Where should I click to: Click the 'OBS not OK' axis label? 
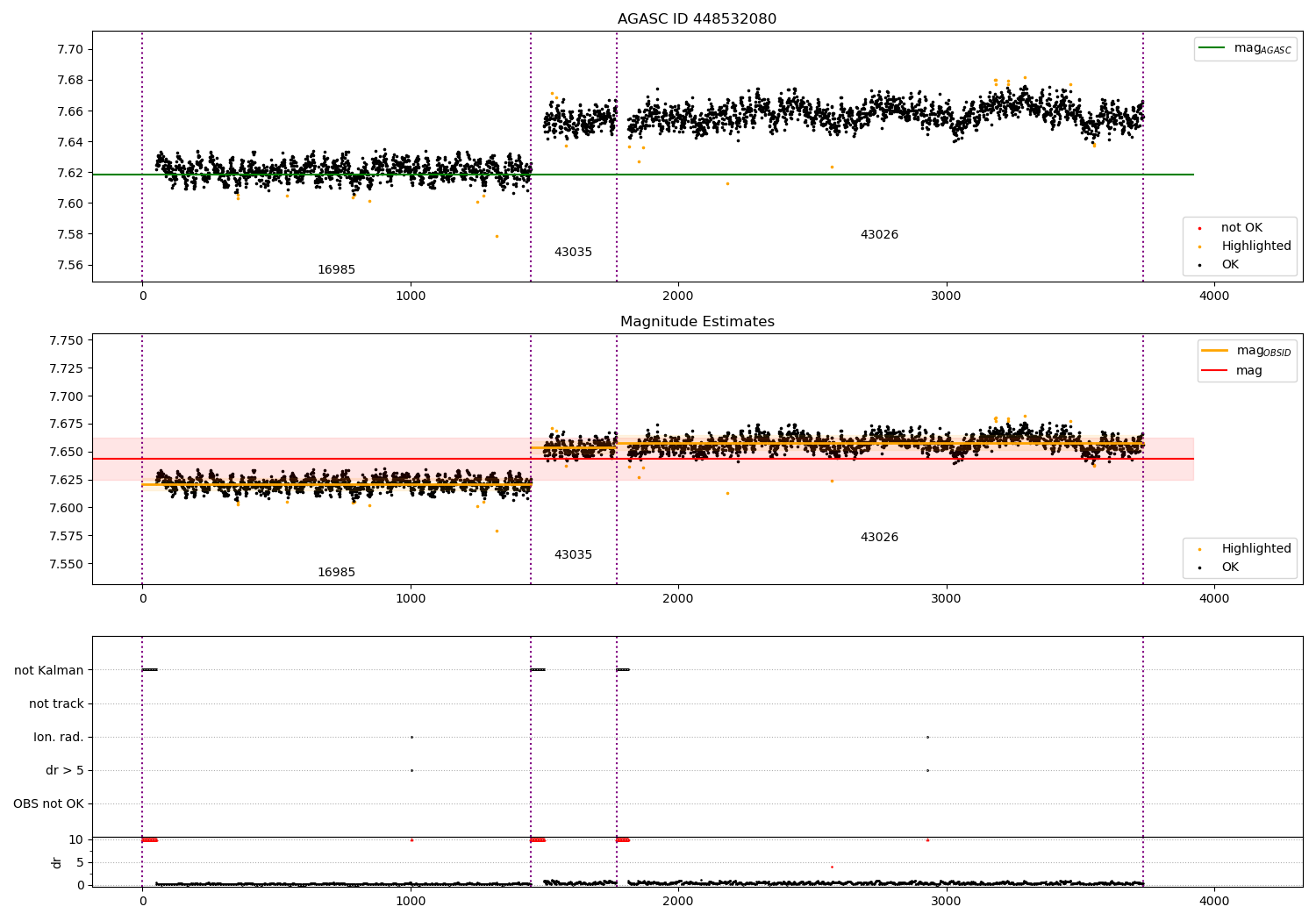coord(49,804)
